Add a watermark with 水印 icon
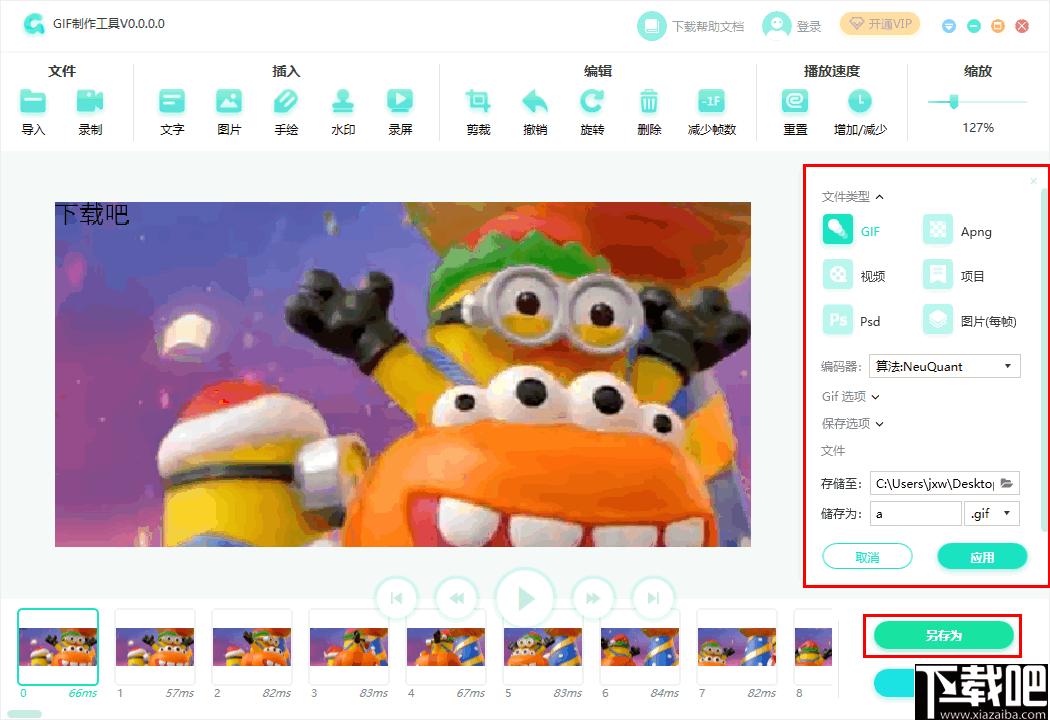This screenshot has width=1050, height=720. (x=343, y=102)
